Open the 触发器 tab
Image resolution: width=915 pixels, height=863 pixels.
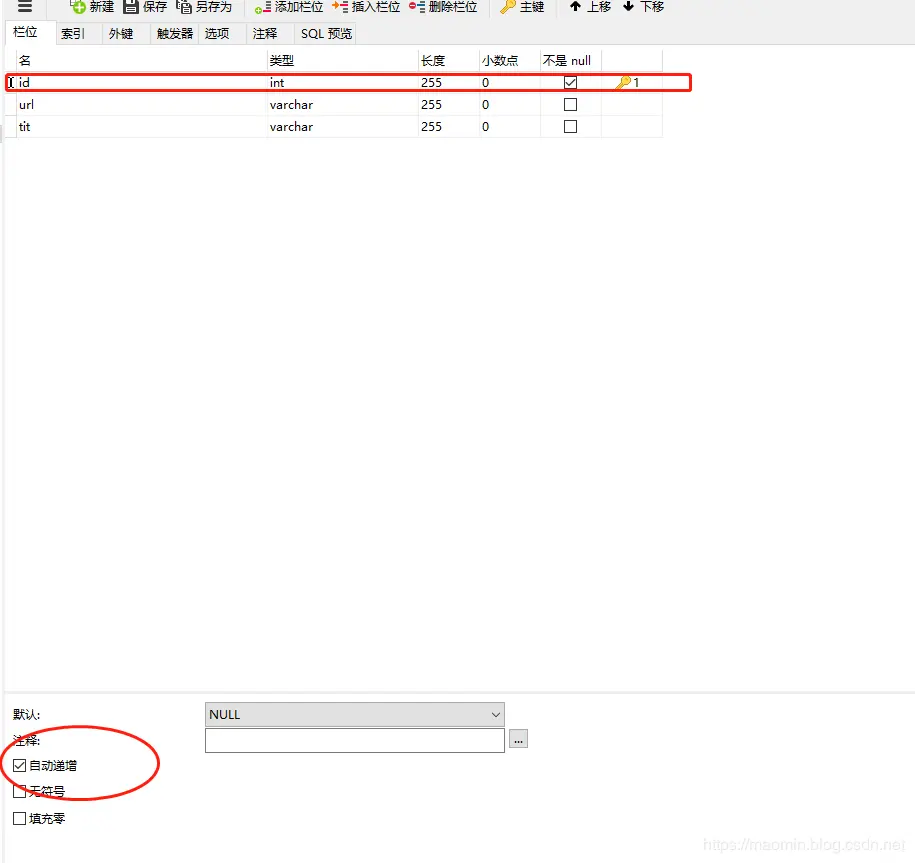coord(174,34)
